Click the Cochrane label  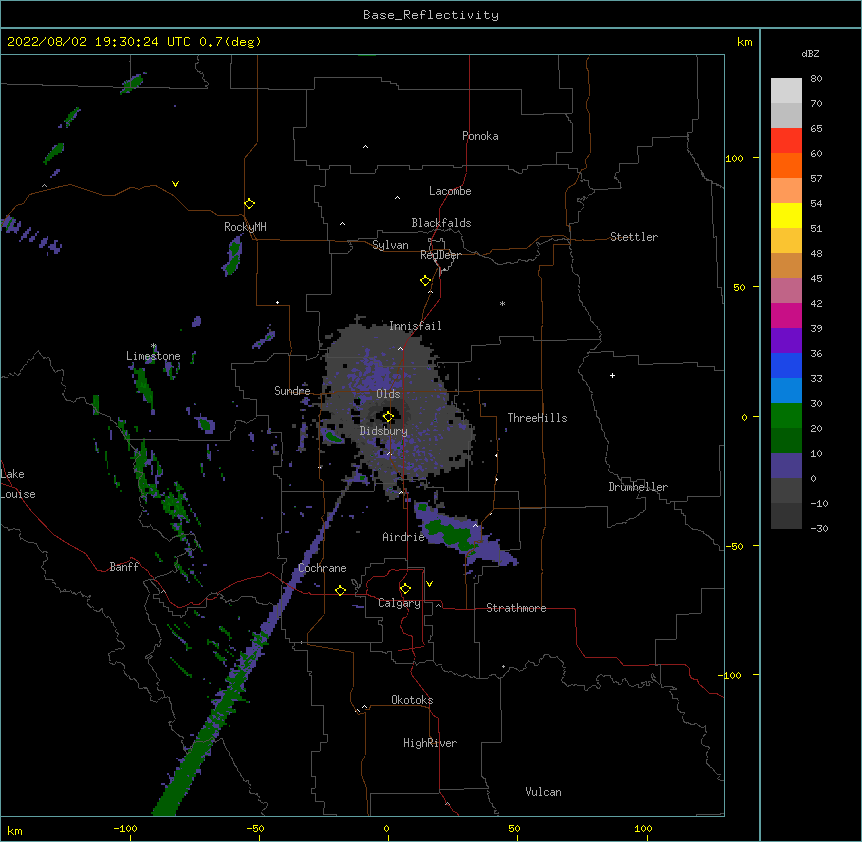coord(322,568)
